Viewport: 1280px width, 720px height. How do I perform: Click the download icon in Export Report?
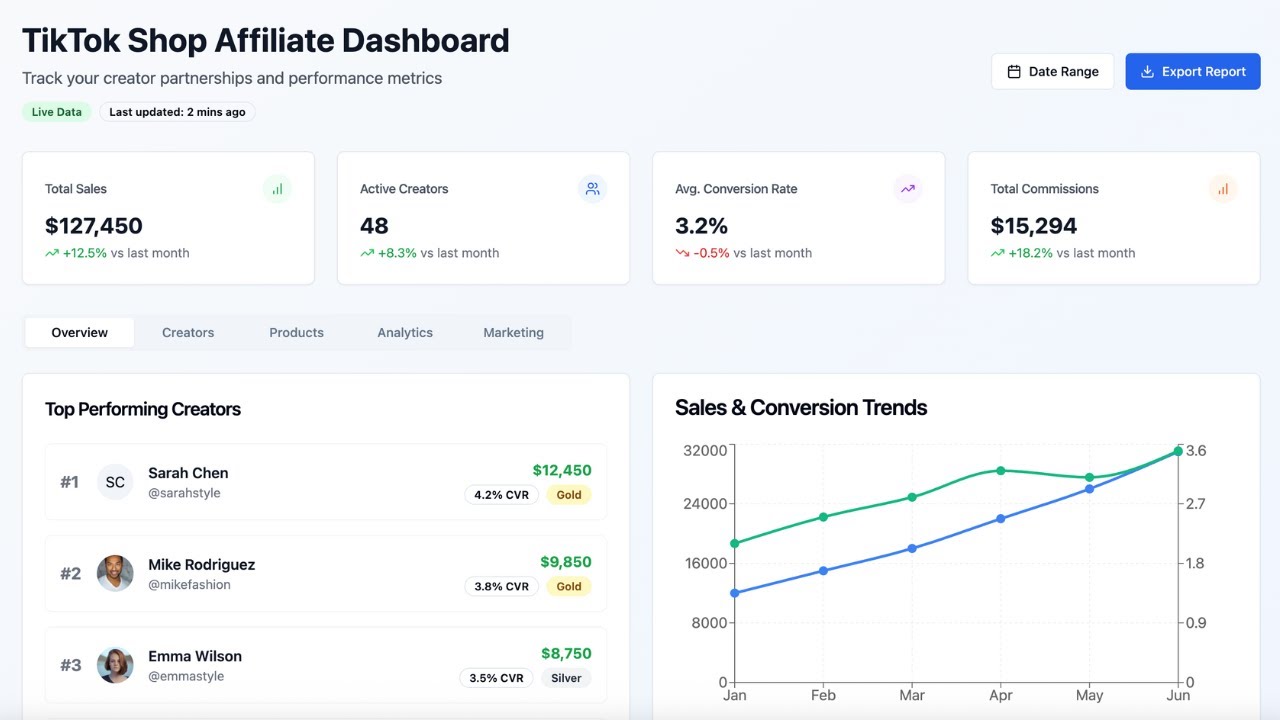coord(1147,72)
